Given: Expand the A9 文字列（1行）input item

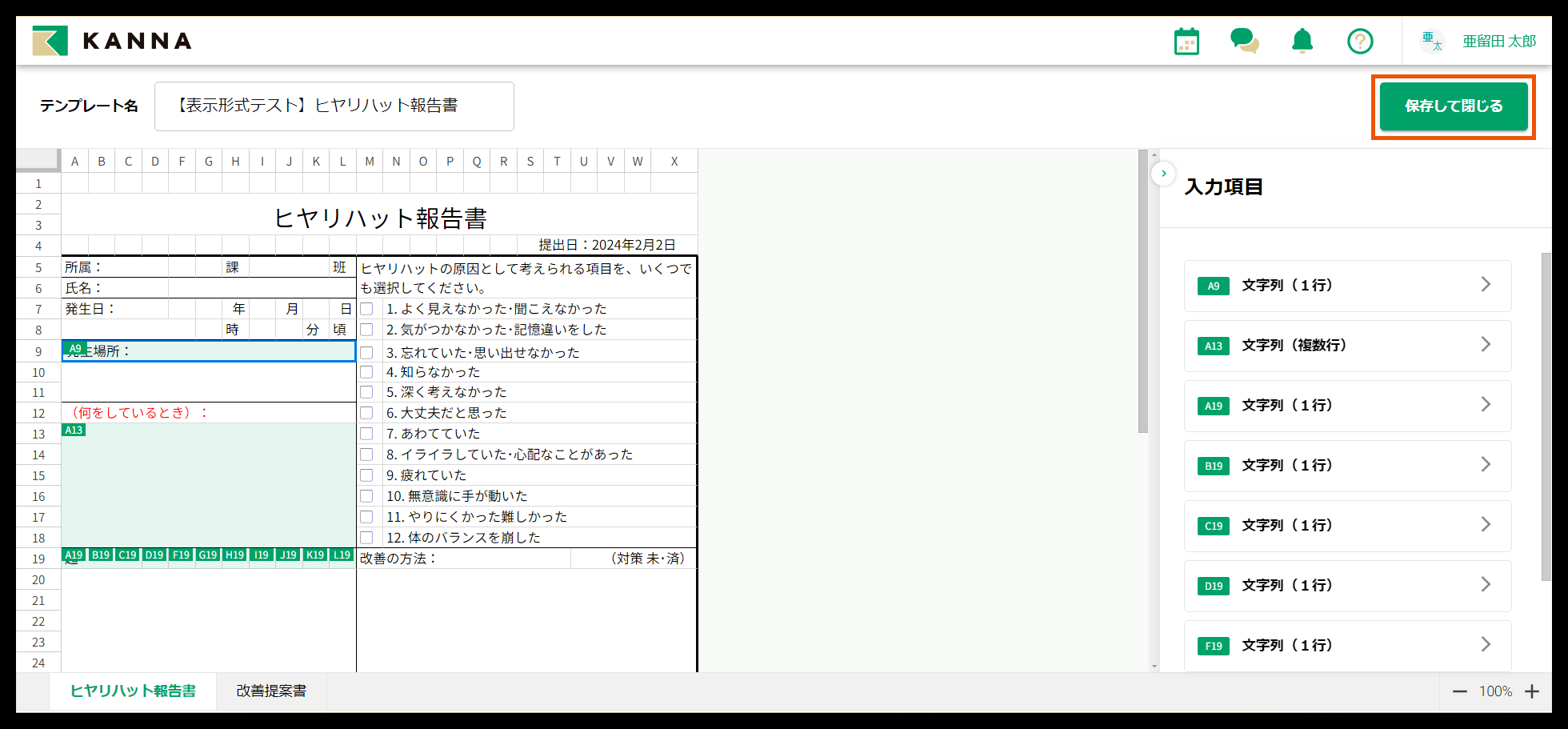Looking at the screenshot, I should click(x=1347, y=286).
